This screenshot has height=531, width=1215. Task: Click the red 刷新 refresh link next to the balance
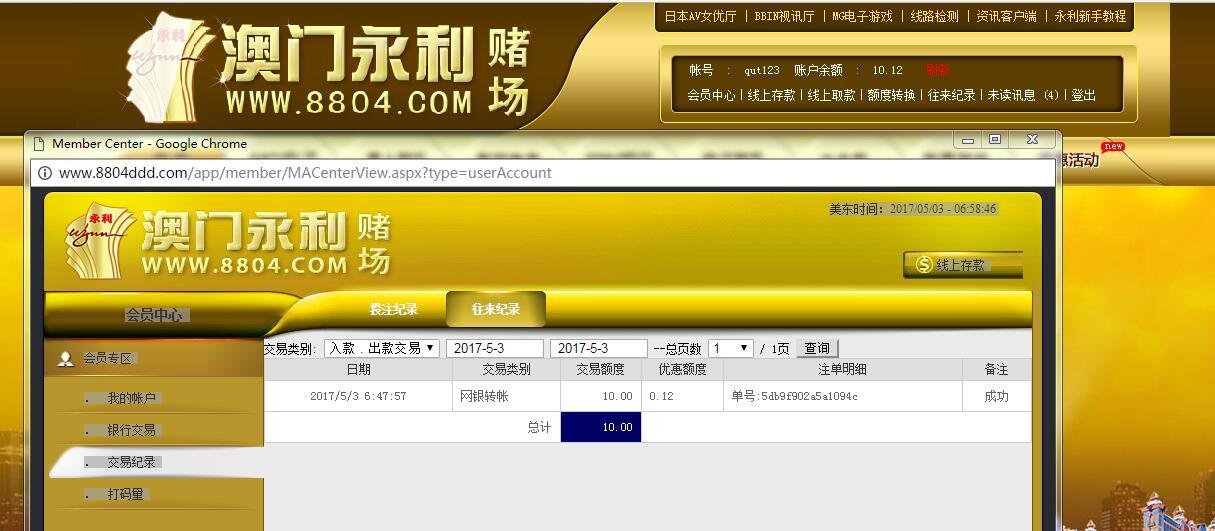point(937,70)
